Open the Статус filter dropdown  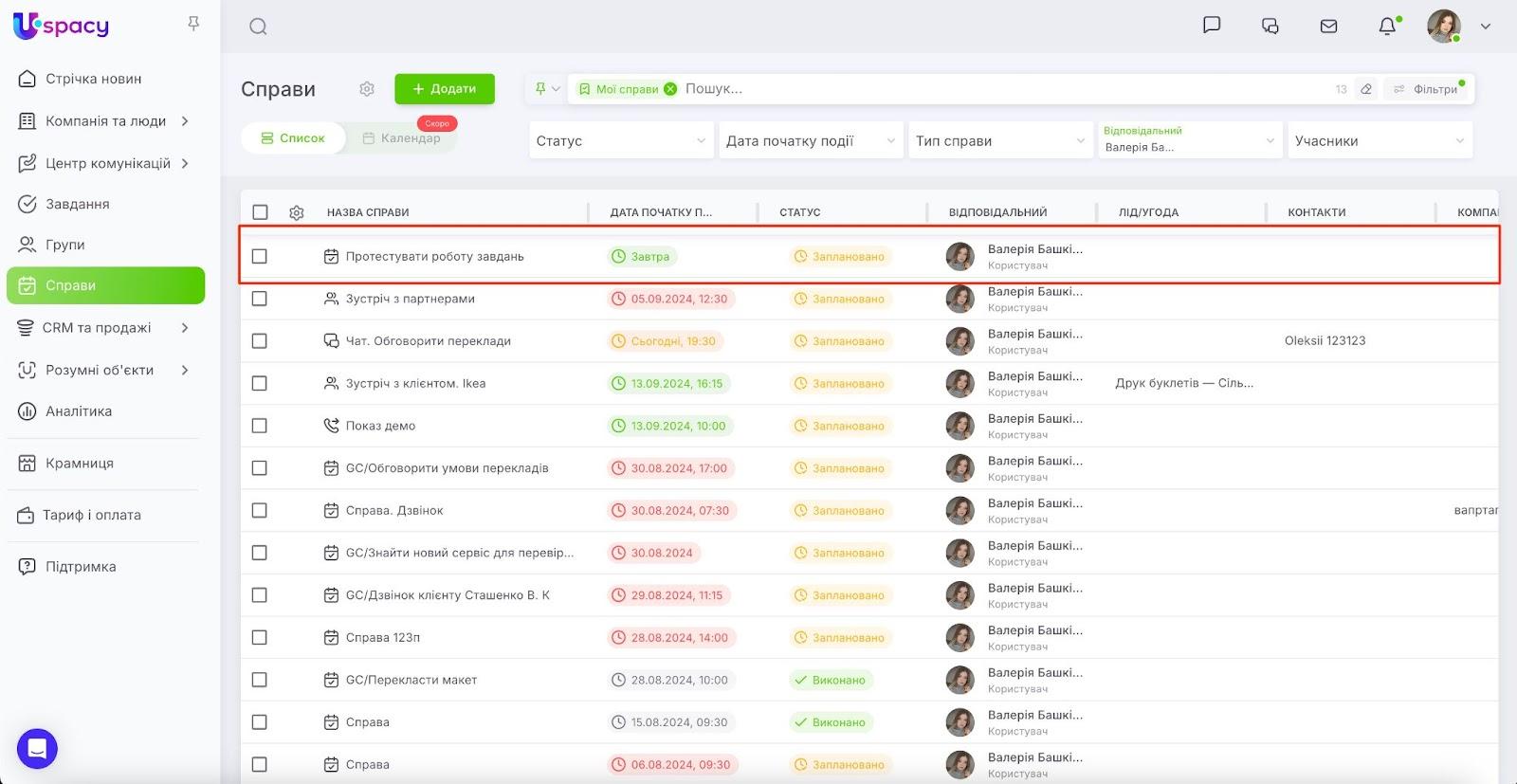pyautogui.click(x=620, y=141)
